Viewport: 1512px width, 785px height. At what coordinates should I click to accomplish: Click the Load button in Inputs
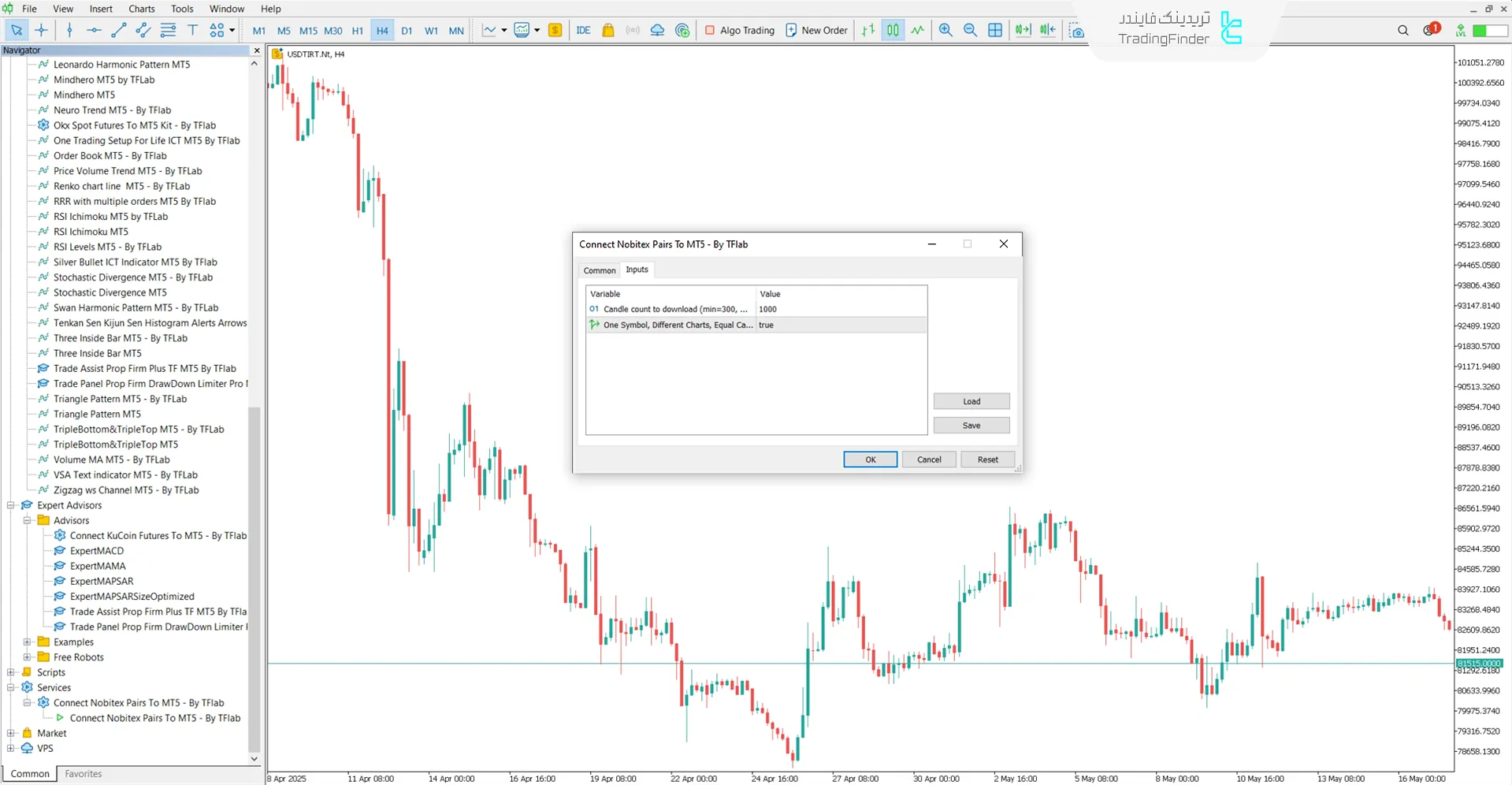[x=971, y=401]
